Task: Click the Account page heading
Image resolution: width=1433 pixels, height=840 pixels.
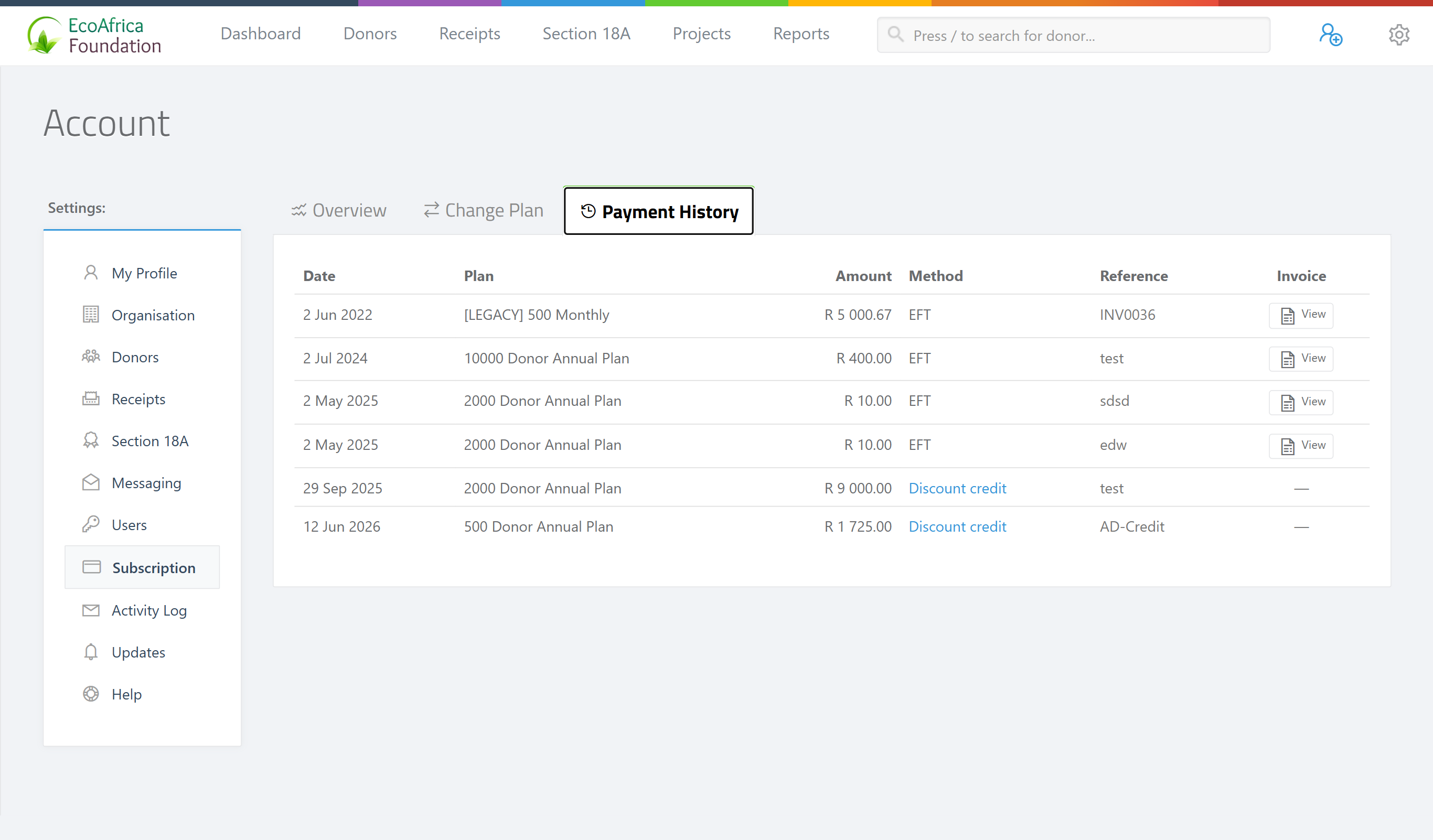Action: [x=107, y=123]
